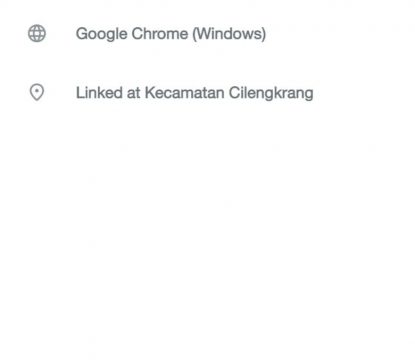The height and width of the screenshot is (360, 415).
Task: Click the location pin icon
Action: point(37,92)
